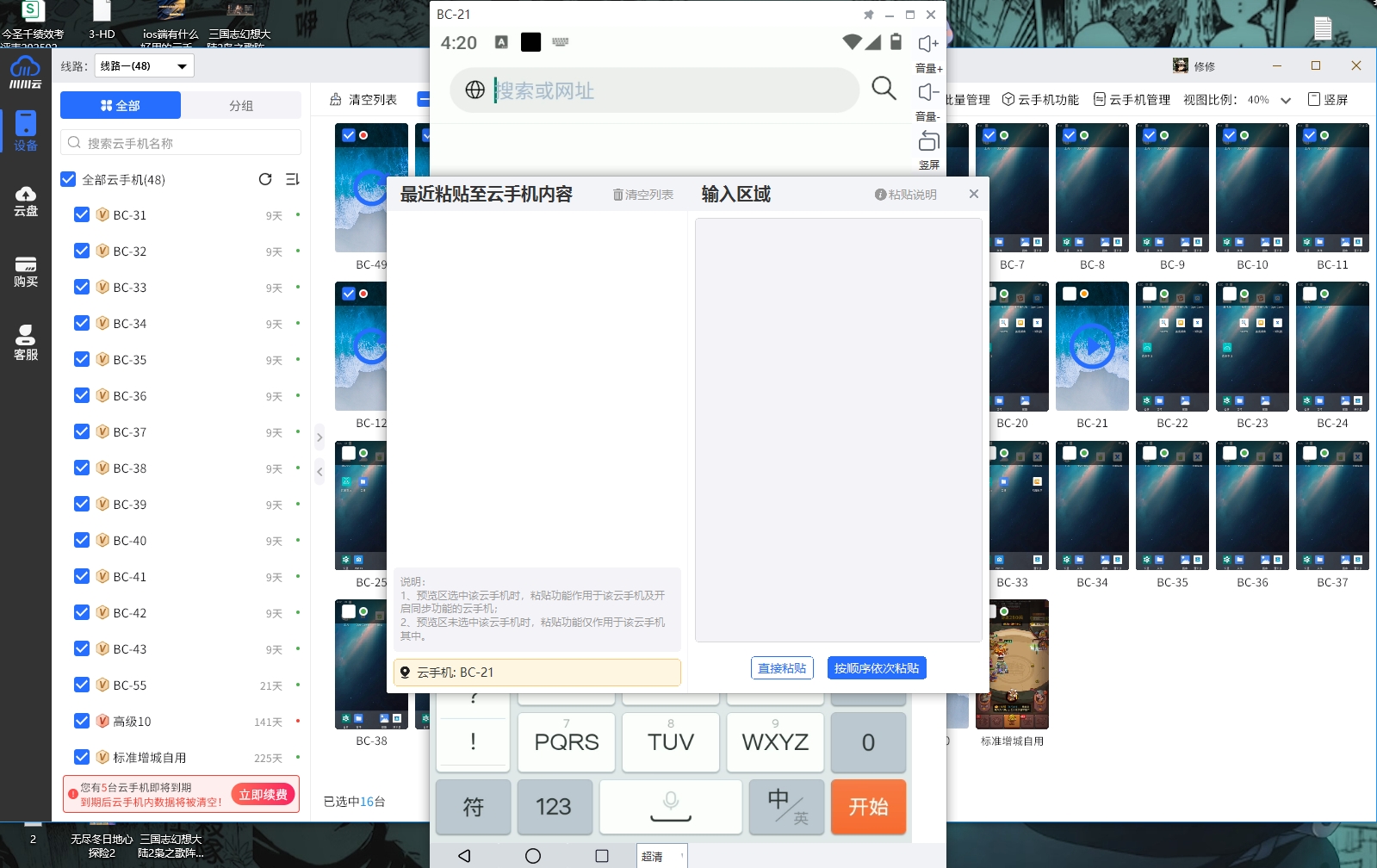Viewport: 1377px width, 868px height.
Task: Expand the 视图比例 40% dropdown
Action: tap(1286, 100)
